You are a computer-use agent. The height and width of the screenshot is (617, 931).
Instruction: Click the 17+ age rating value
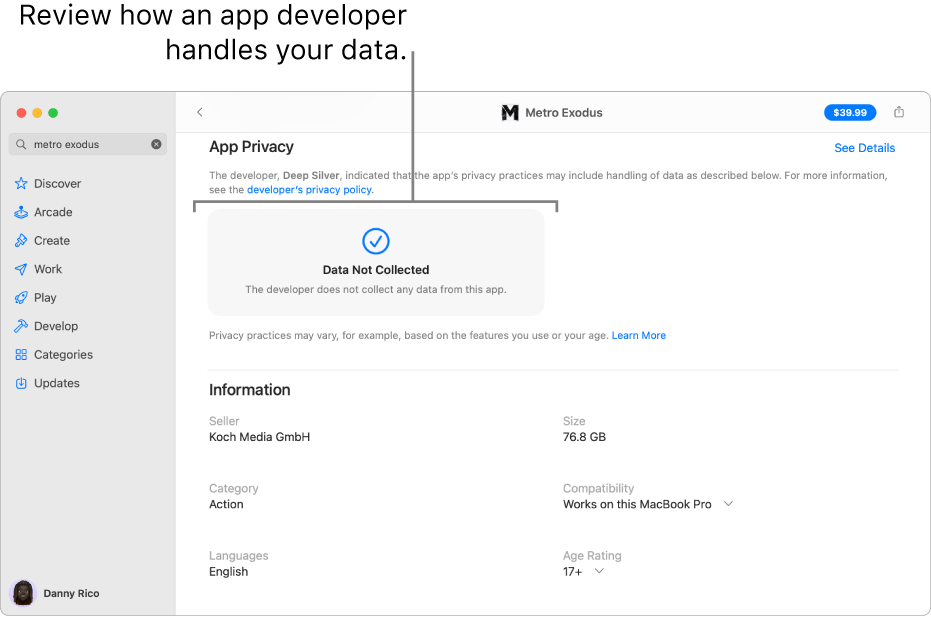(573, 572)
